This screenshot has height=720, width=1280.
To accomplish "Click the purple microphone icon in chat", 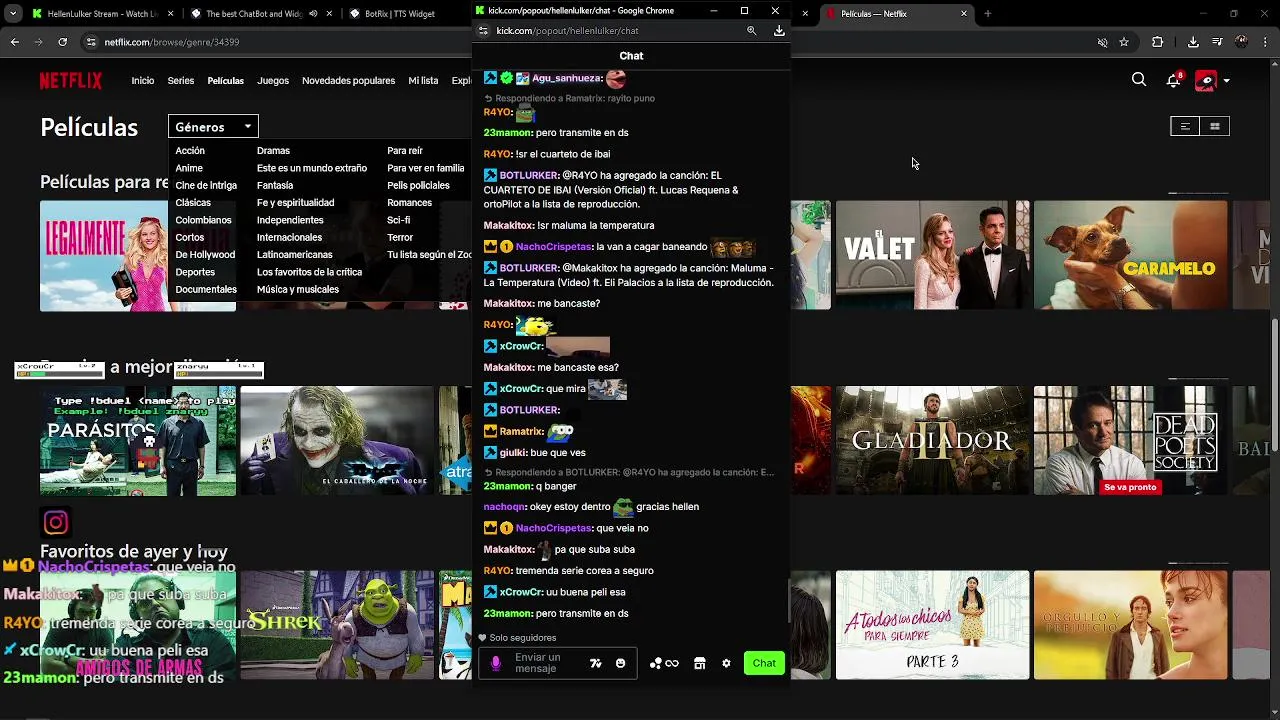I will [x=496, y=663].
